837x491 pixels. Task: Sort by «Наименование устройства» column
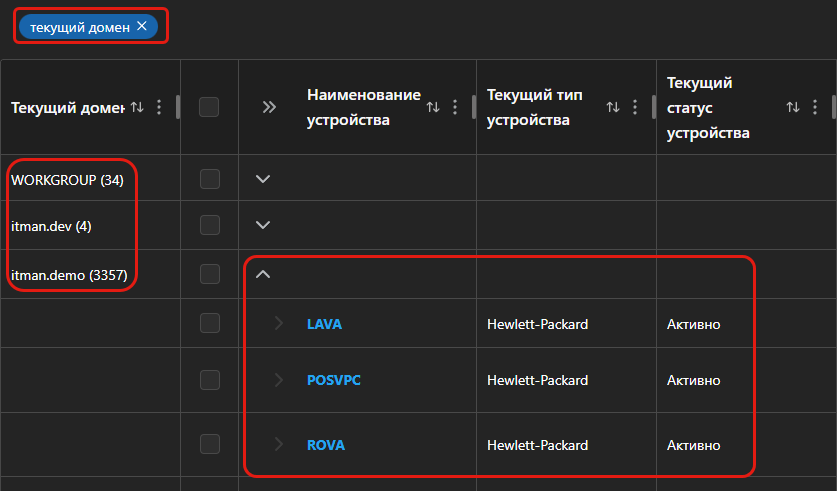pyautogui.click(x=433, y=107)
